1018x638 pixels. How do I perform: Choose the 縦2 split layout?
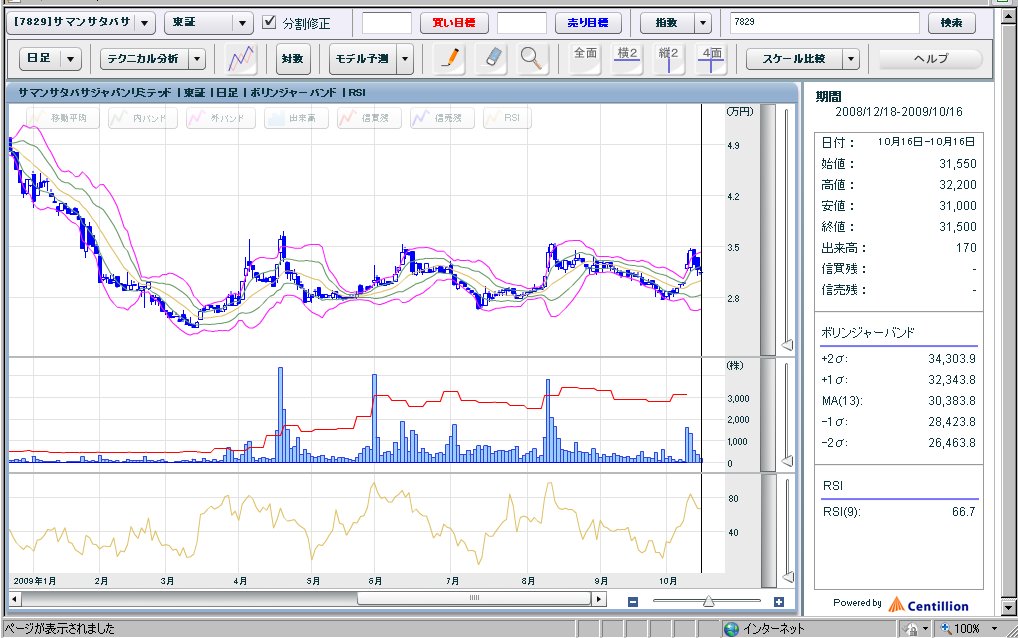(x=668, y=59)
